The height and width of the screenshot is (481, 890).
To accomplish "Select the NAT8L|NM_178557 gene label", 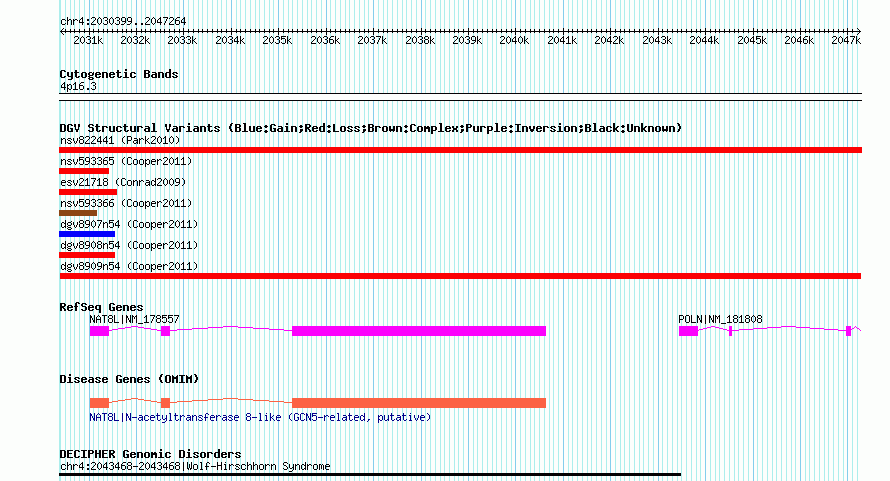I will (134, 319).
